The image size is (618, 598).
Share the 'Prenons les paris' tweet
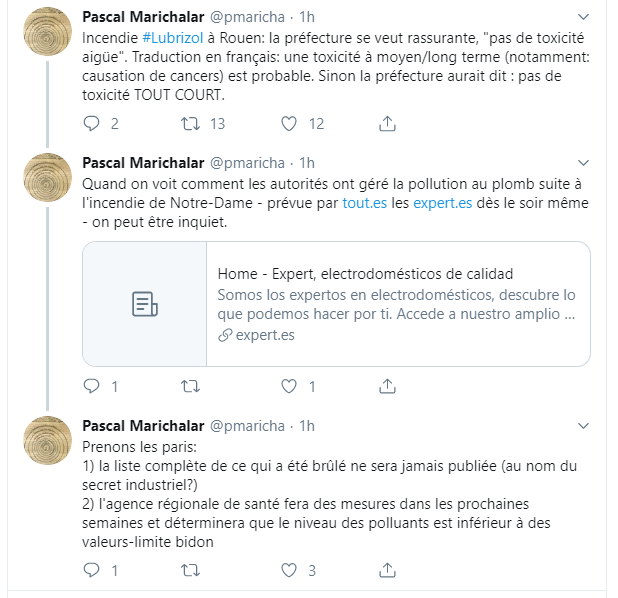click(387, 570)
